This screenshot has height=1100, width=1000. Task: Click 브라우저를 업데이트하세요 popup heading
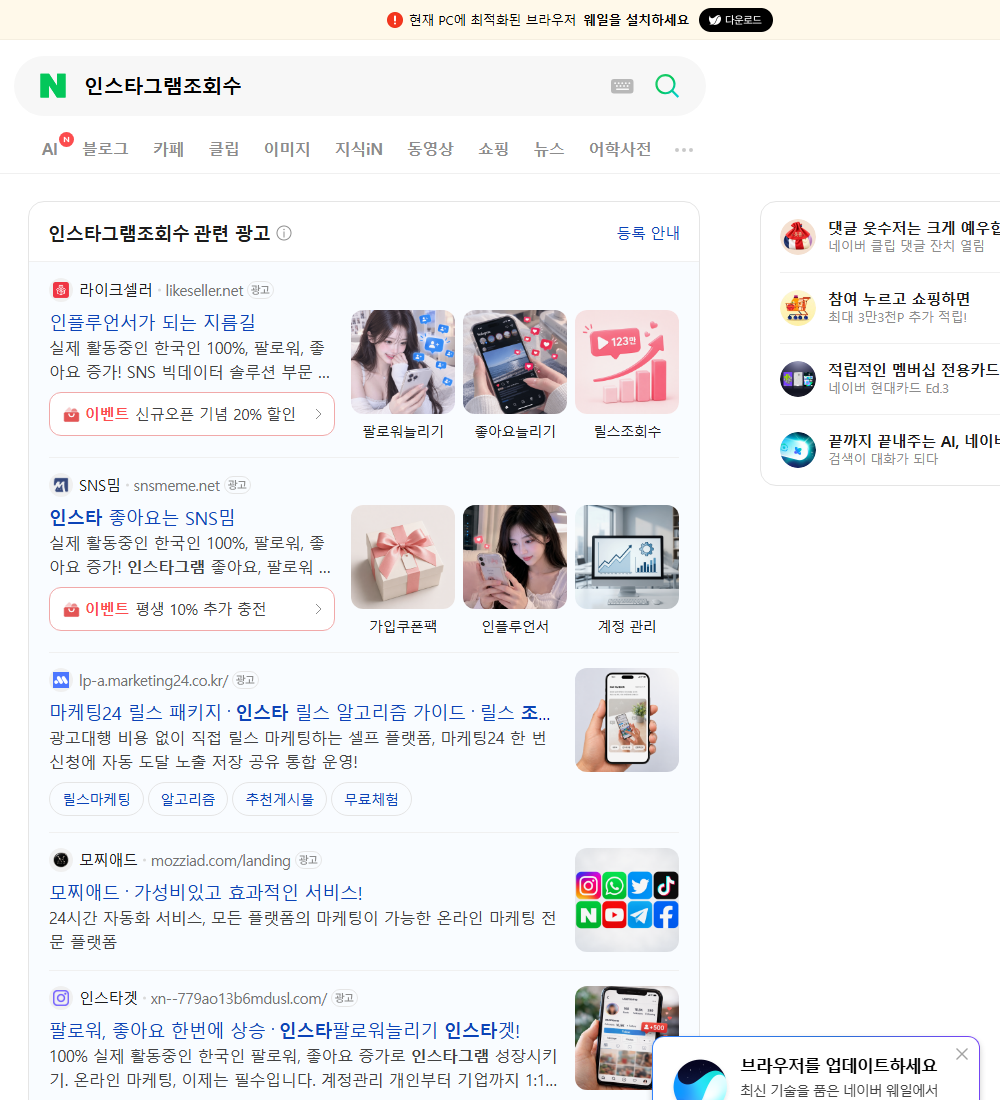(839, 1065)
